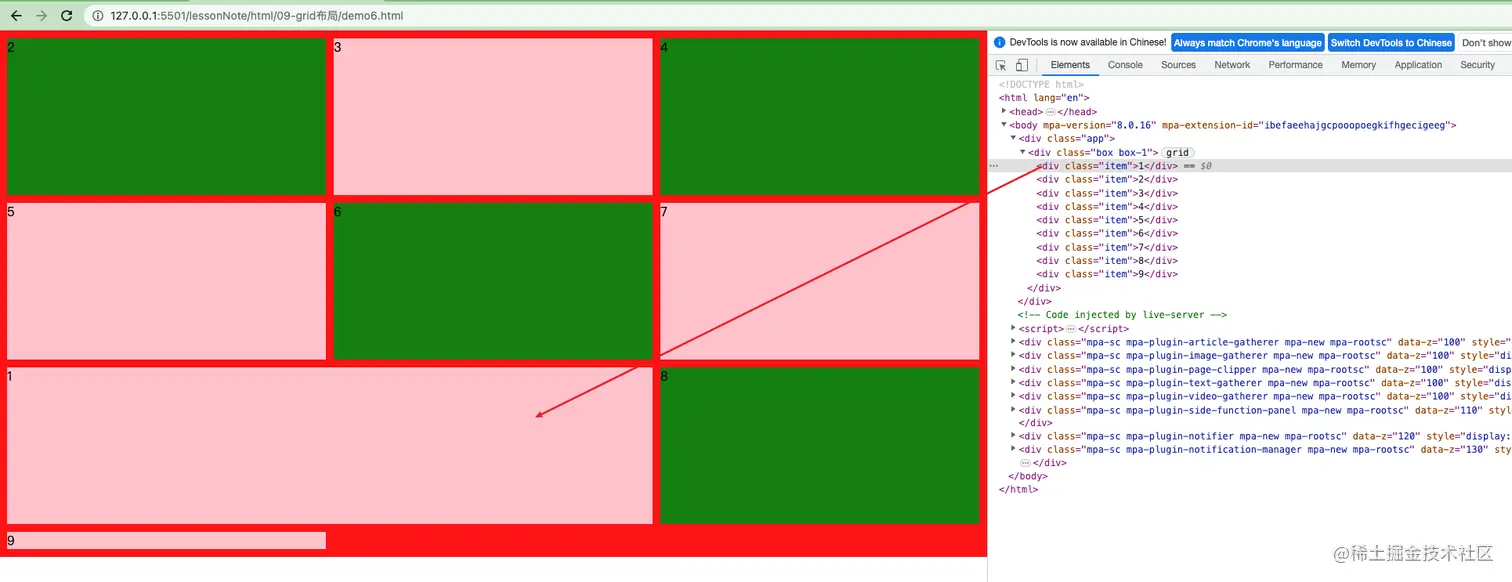The width and height of the screenshot is (1512, 582).
Task: Switch to the Network tab
Action: 1232,65
